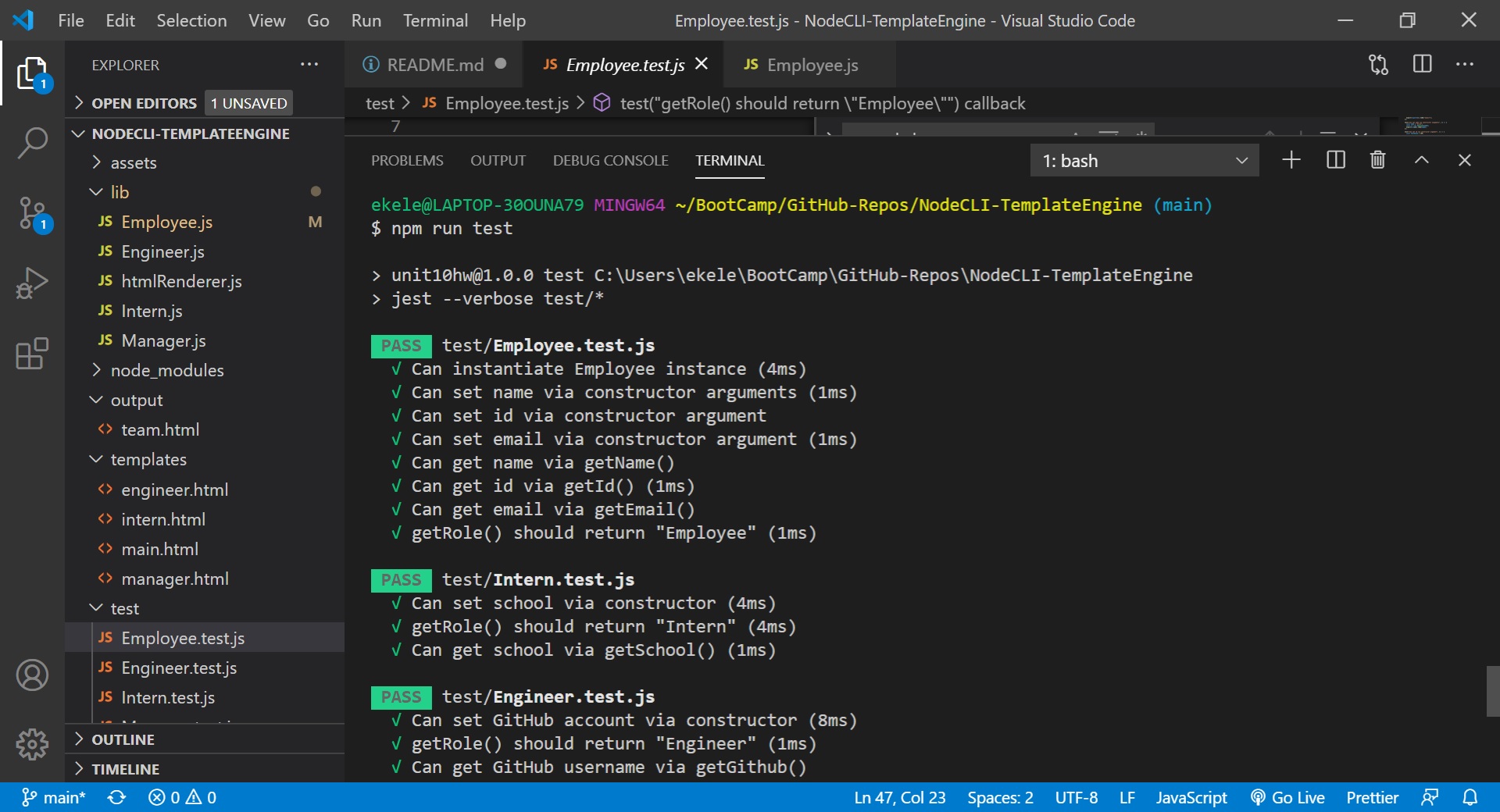The width and height of the screenshot is (1500, 812).
Task: Collapse the templates folder
Action: [x=205, y=459]
